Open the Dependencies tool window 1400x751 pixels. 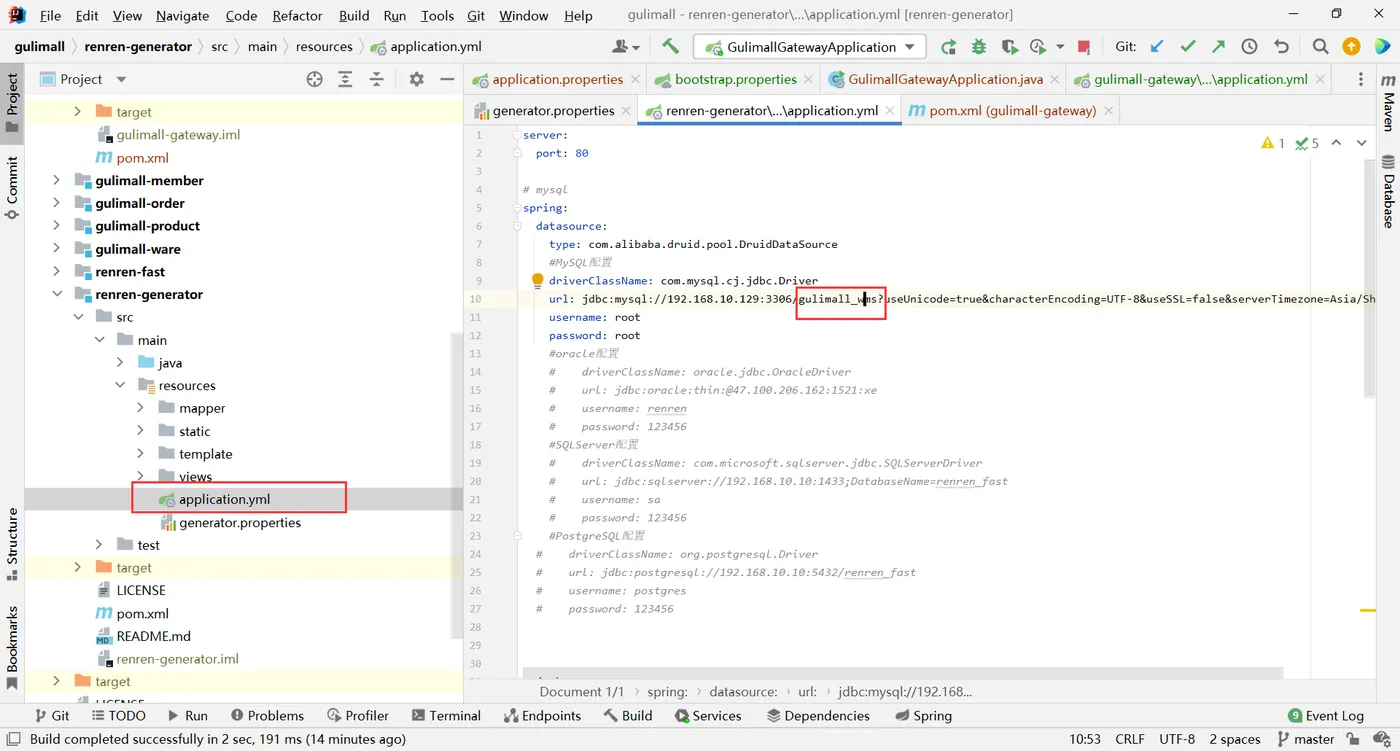(819, 715)
